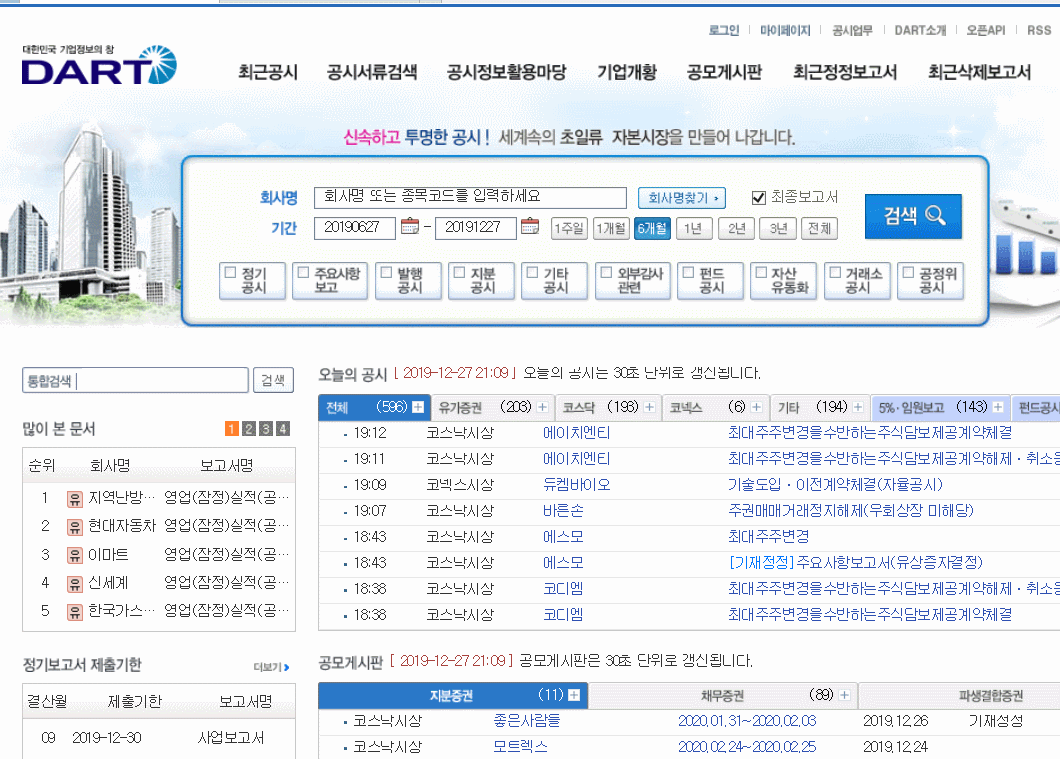Screen dimensions: 1060x759
Task: Open the 기업개황 menu
Action: tap(627, 72)
